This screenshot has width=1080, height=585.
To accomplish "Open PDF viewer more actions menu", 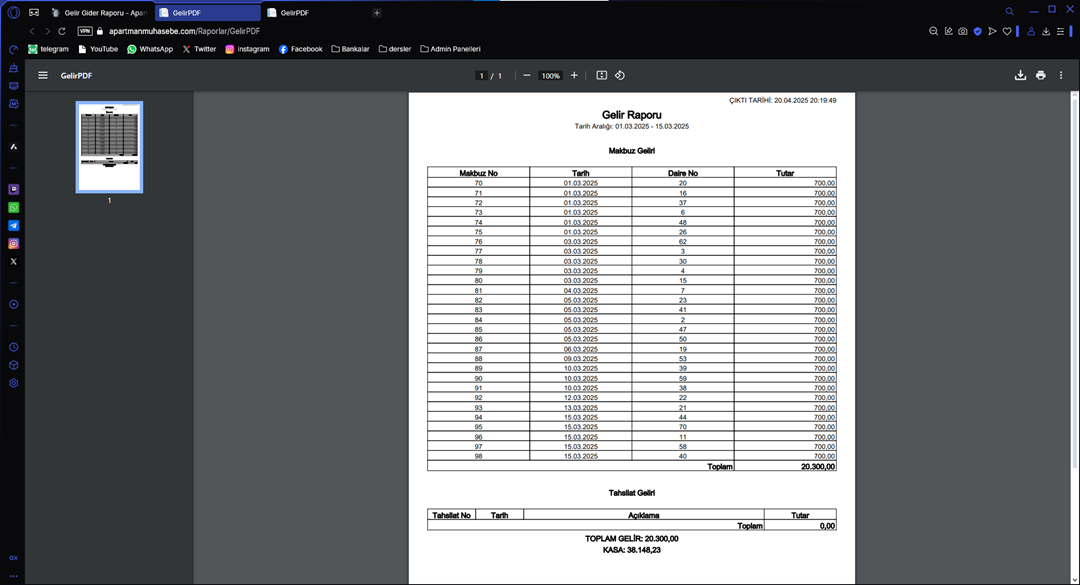I will coord(1061,75).
